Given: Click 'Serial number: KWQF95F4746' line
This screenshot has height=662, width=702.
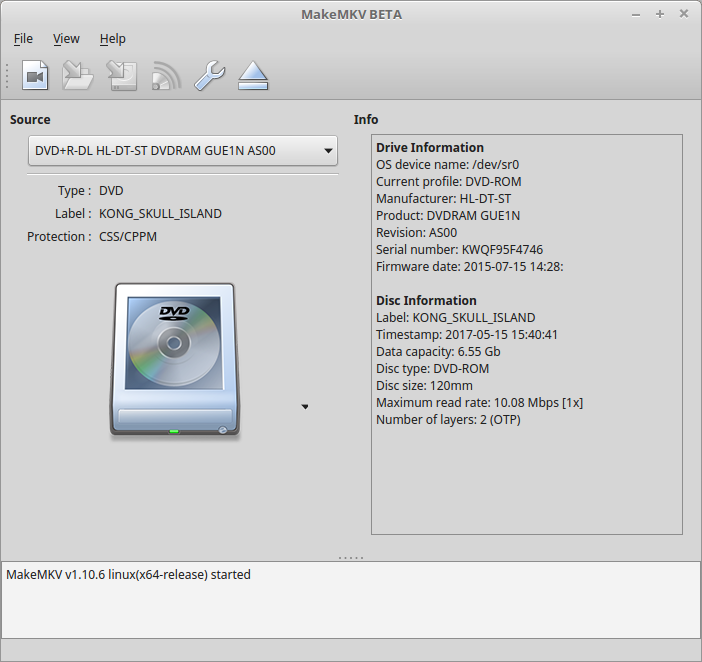Looking at the screenshot, I should [x=459, y=250].
